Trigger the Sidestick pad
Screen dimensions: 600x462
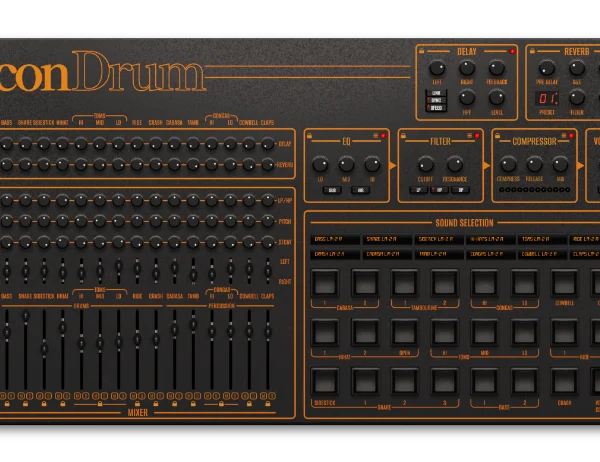[x=325, y=382]
